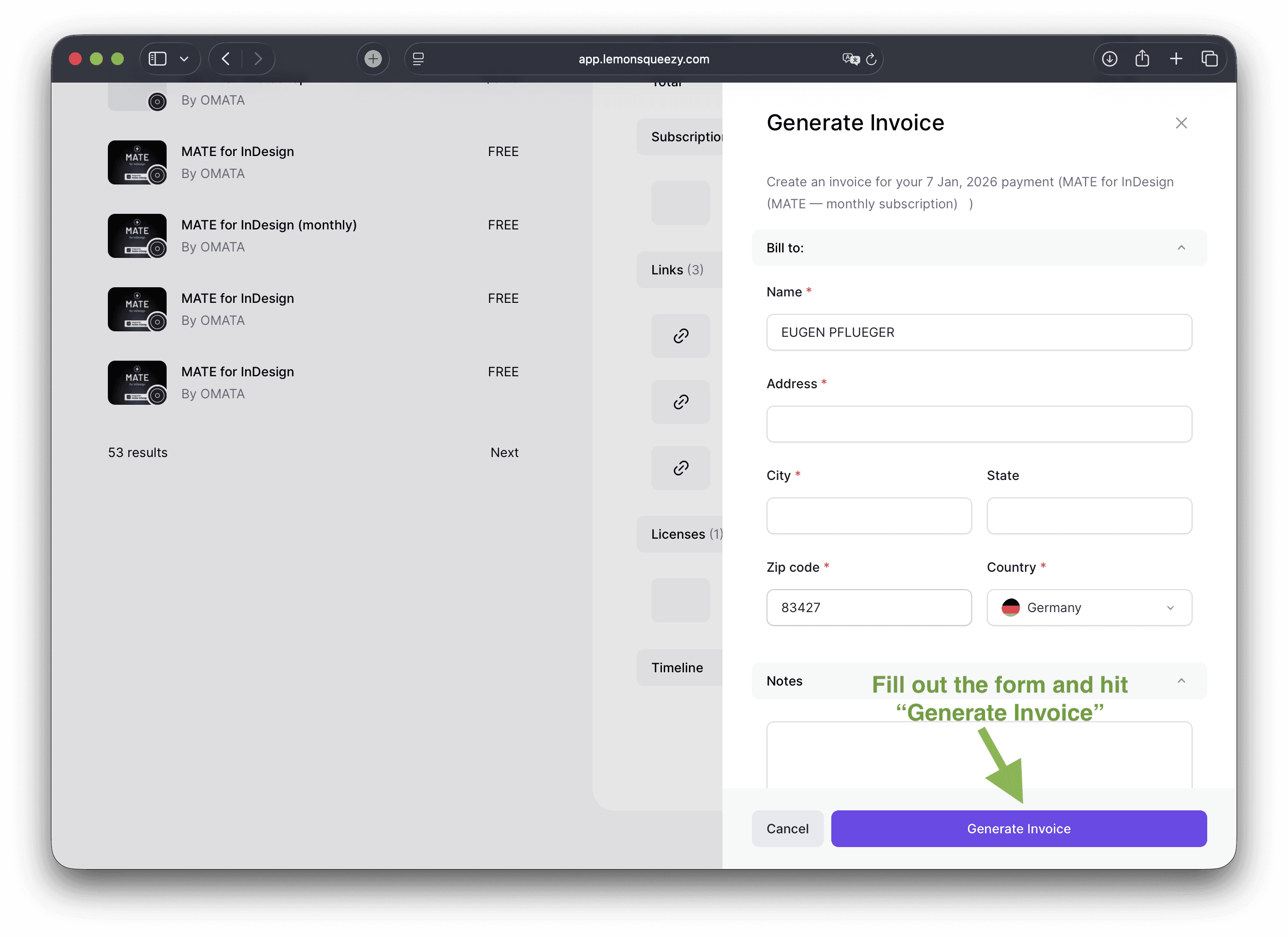1288x937 pixels.
Task: Focus the City input field
Action: click(868, 516)
